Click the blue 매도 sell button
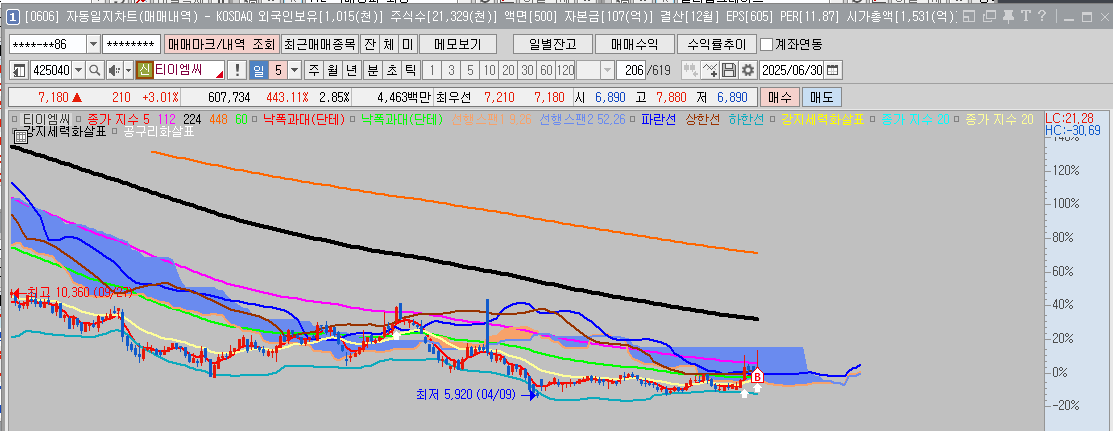1113x431 pixels. point(822,97)
